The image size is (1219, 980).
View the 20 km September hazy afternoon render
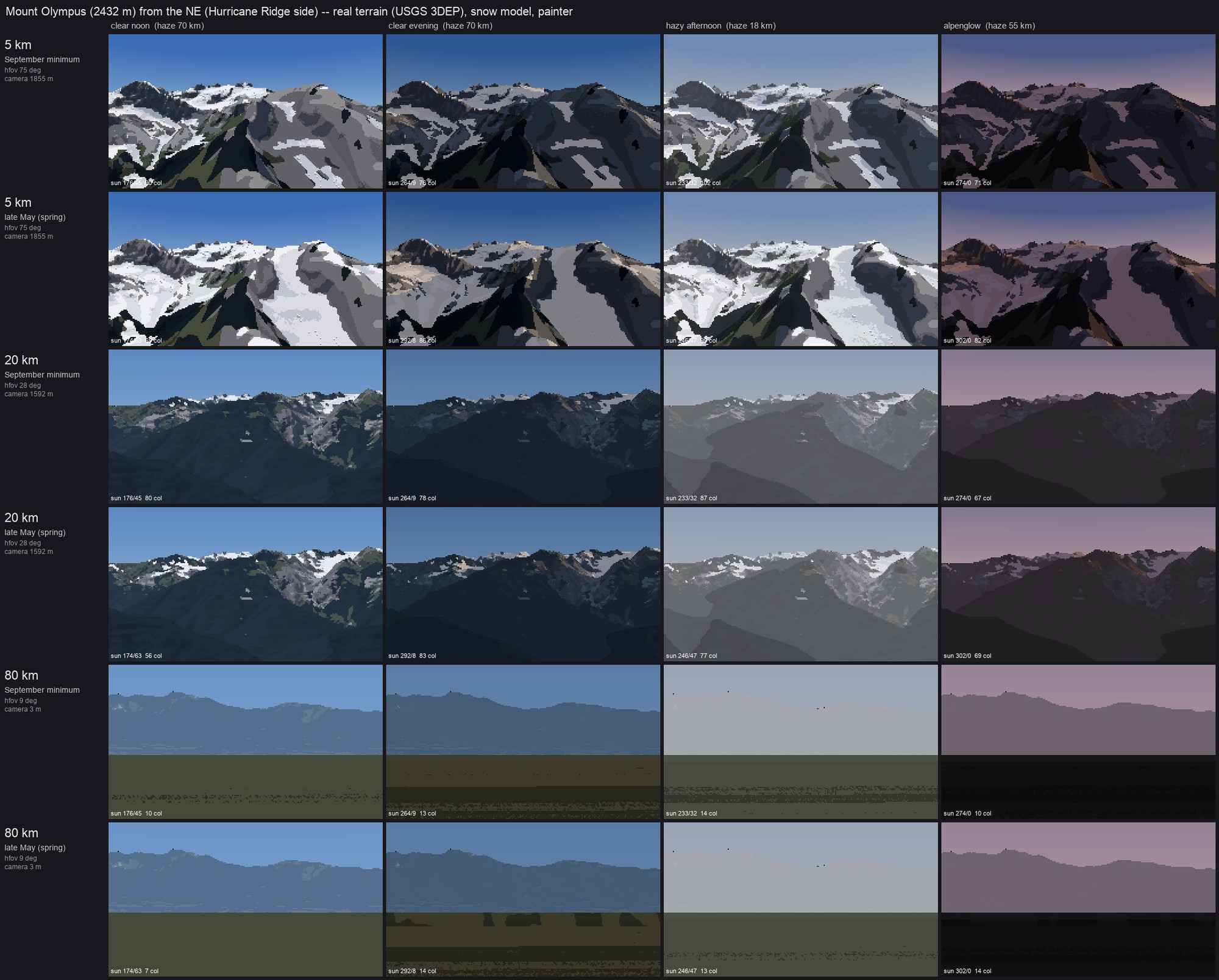(801, 427)
